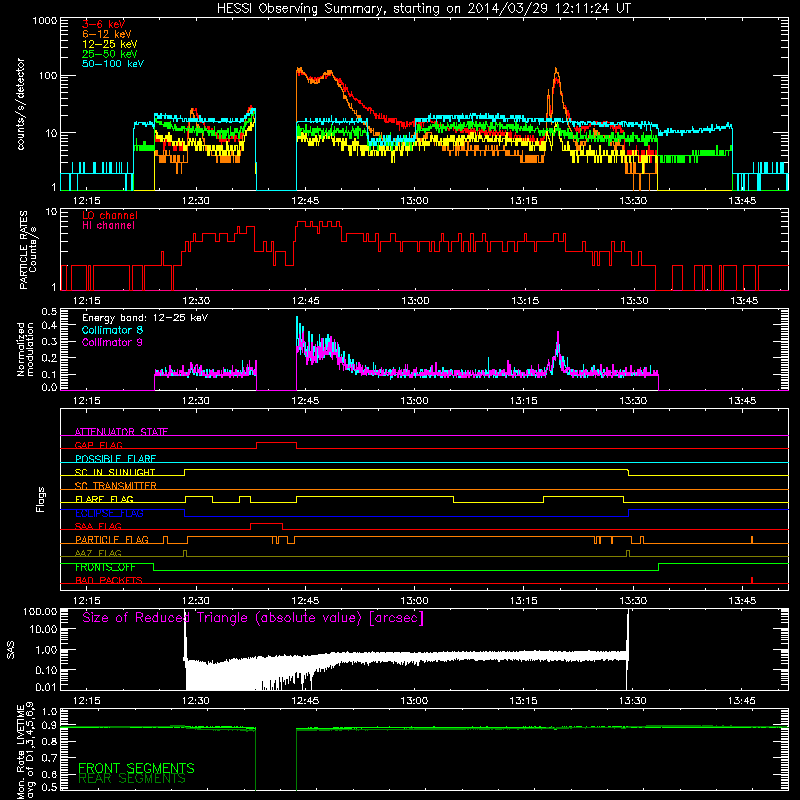Click the AAZ FLAG label
The width and height of the screenshot is (800, 800).
pos(98,553)
